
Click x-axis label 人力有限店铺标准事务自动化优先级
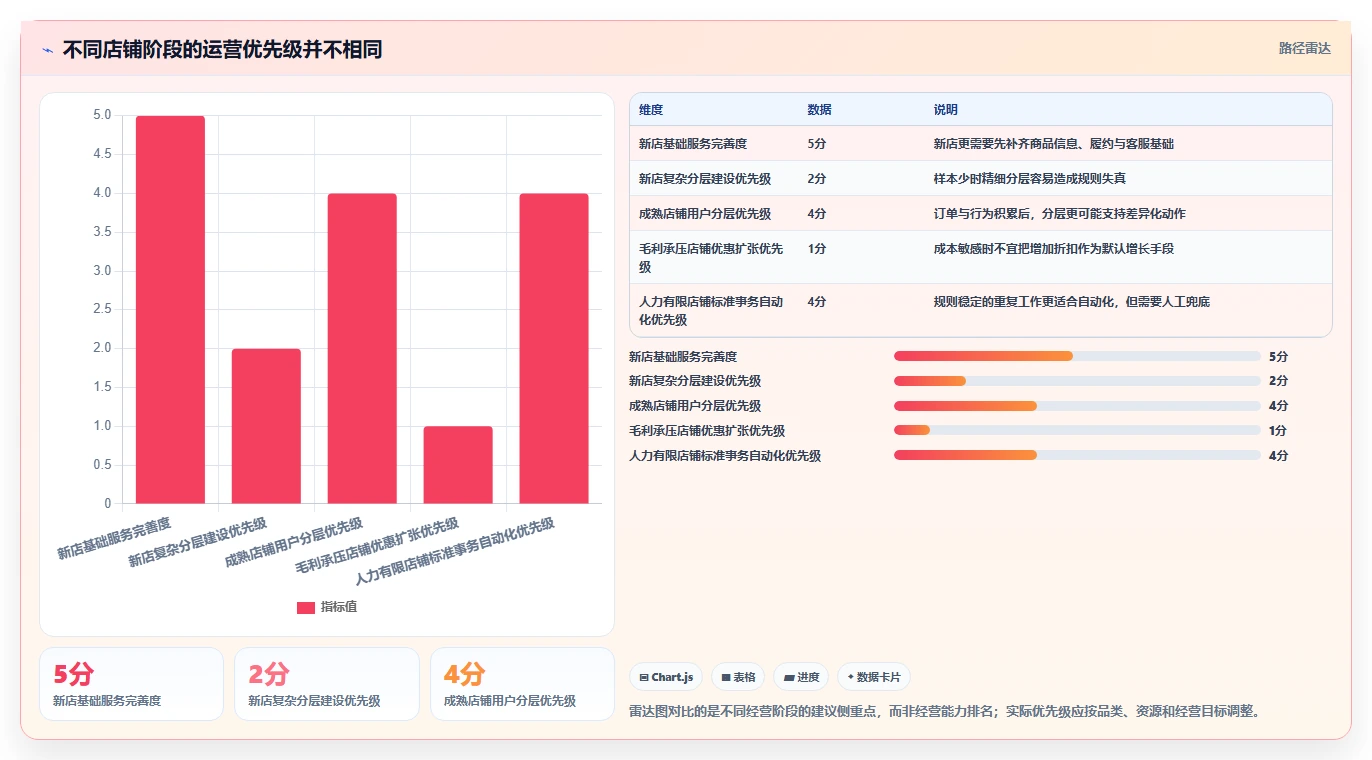455,552
